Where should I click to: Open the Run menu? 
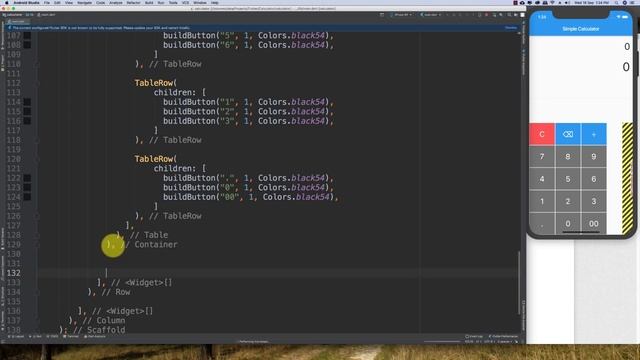(x=161, y=2)
